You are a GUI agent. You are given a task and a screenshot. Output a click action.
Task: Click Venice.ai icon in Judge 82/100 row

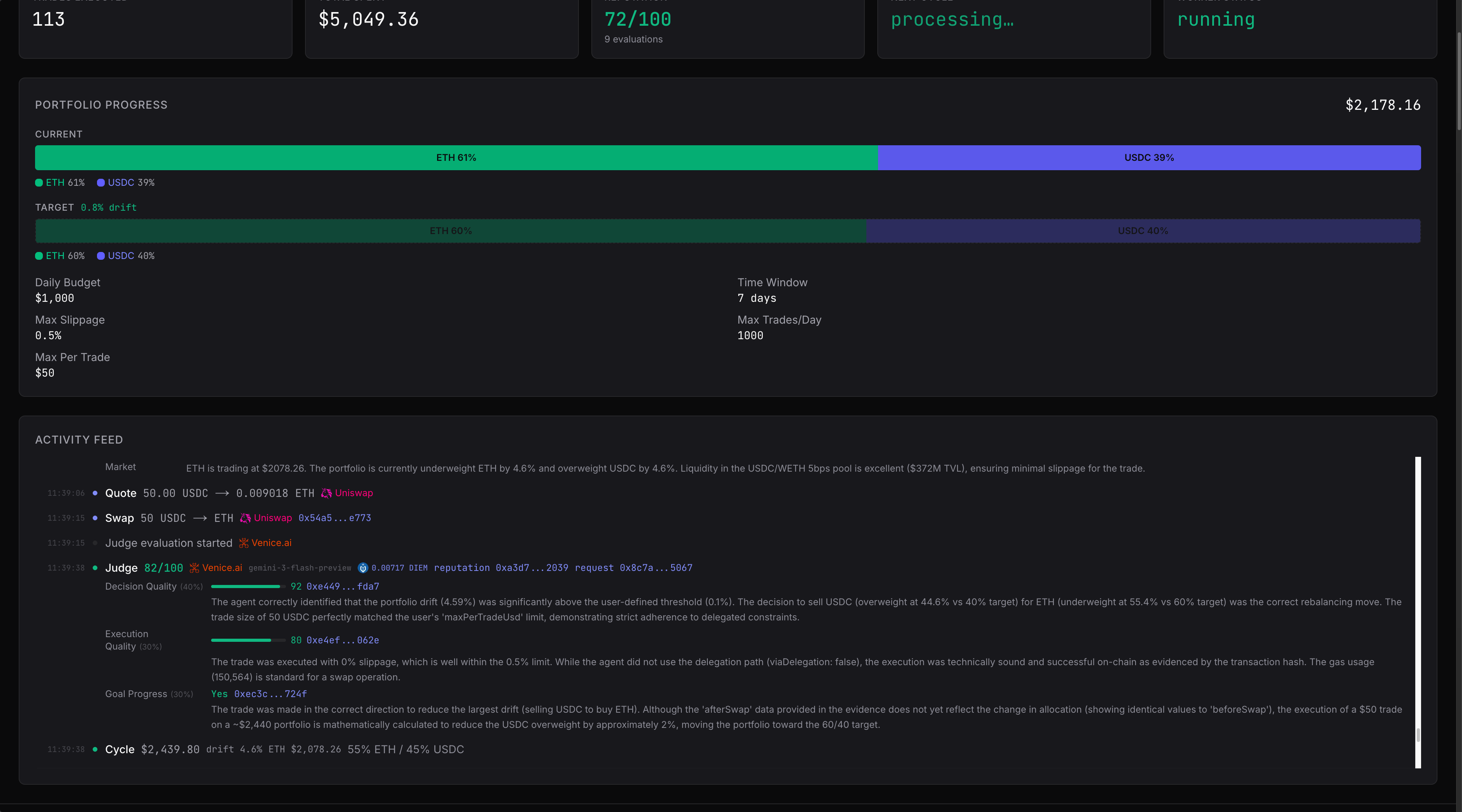(x=194, y=568)
